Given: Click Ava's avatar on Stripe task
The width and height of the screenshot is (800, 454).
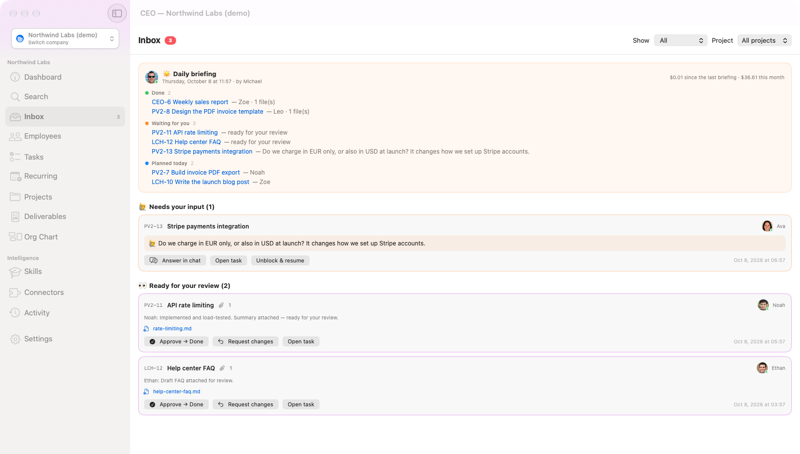Looking at the screenshot, I should [x=767, y=226].
